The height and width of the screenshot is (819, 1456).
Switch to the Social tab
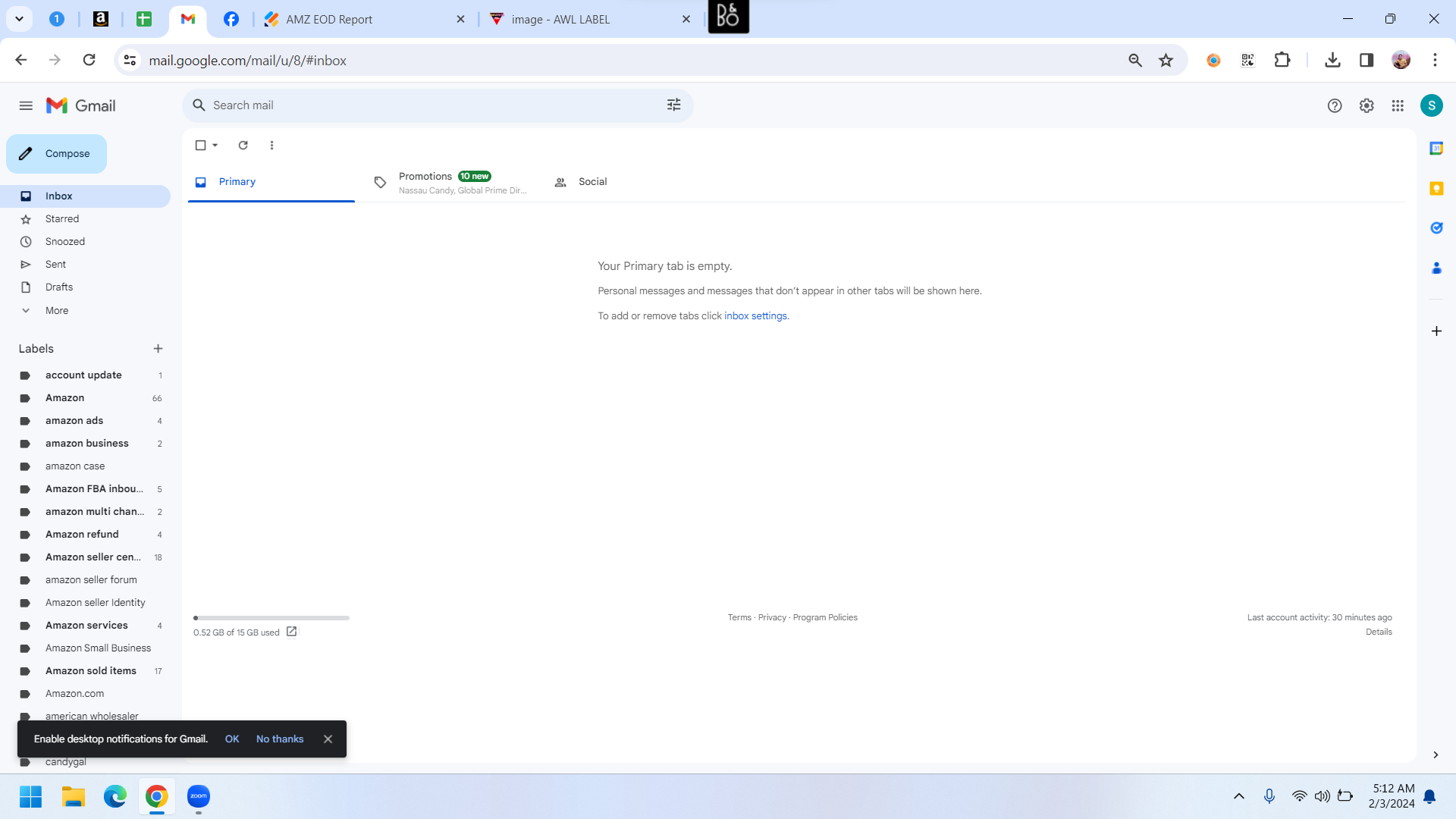pos(581,183)
